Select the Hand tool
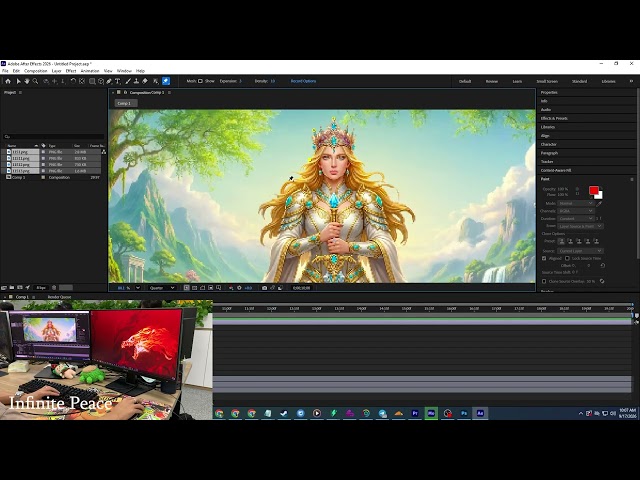The height and width of the screenshot is (480, 640). 27,81
